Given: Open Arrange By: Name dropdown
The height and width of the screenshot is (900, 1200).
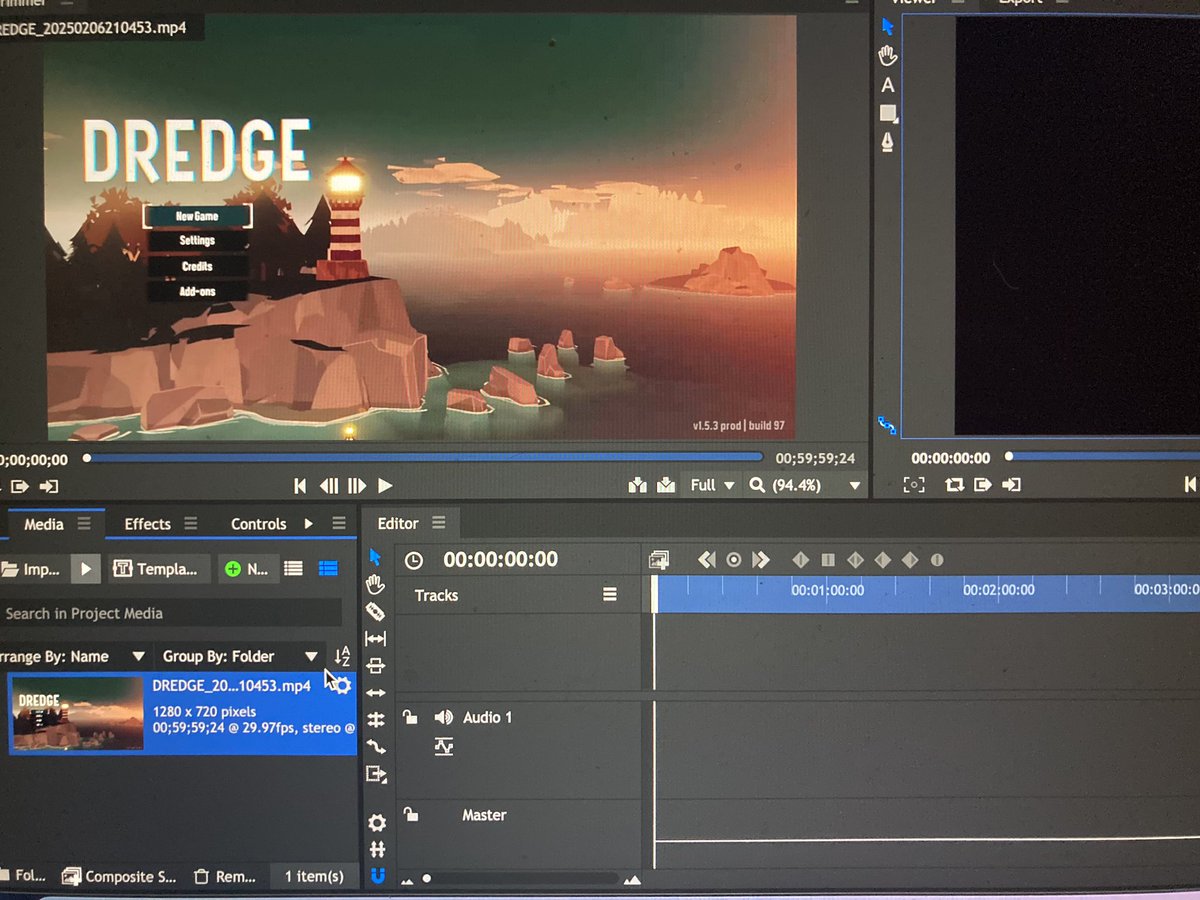Looking at the screenshot, I should [74, 656].
